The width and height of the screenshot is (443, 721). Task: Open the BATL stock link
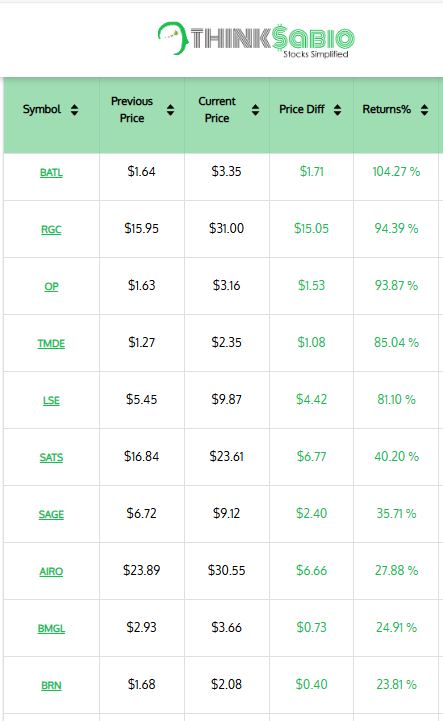pyautogui.click(x=51, y=172)
